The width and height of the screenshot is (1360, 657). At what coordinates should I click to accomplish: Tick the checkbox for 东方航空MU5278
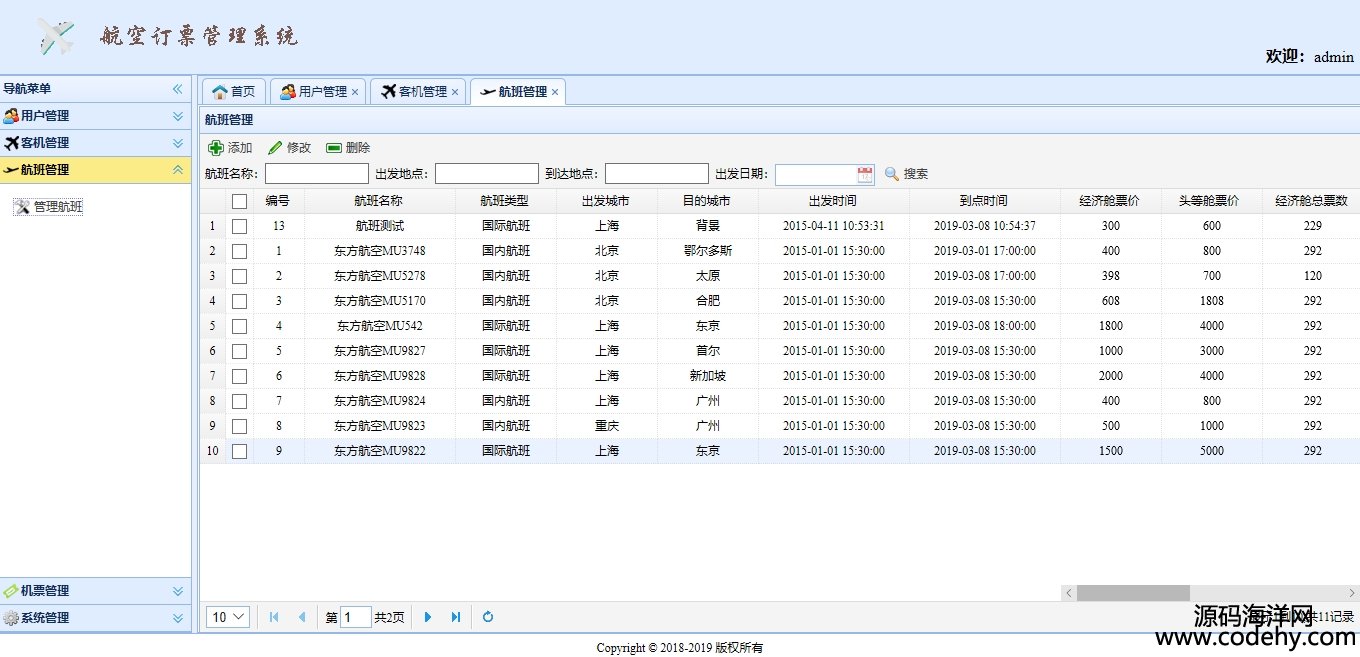[x=239, y=276]
